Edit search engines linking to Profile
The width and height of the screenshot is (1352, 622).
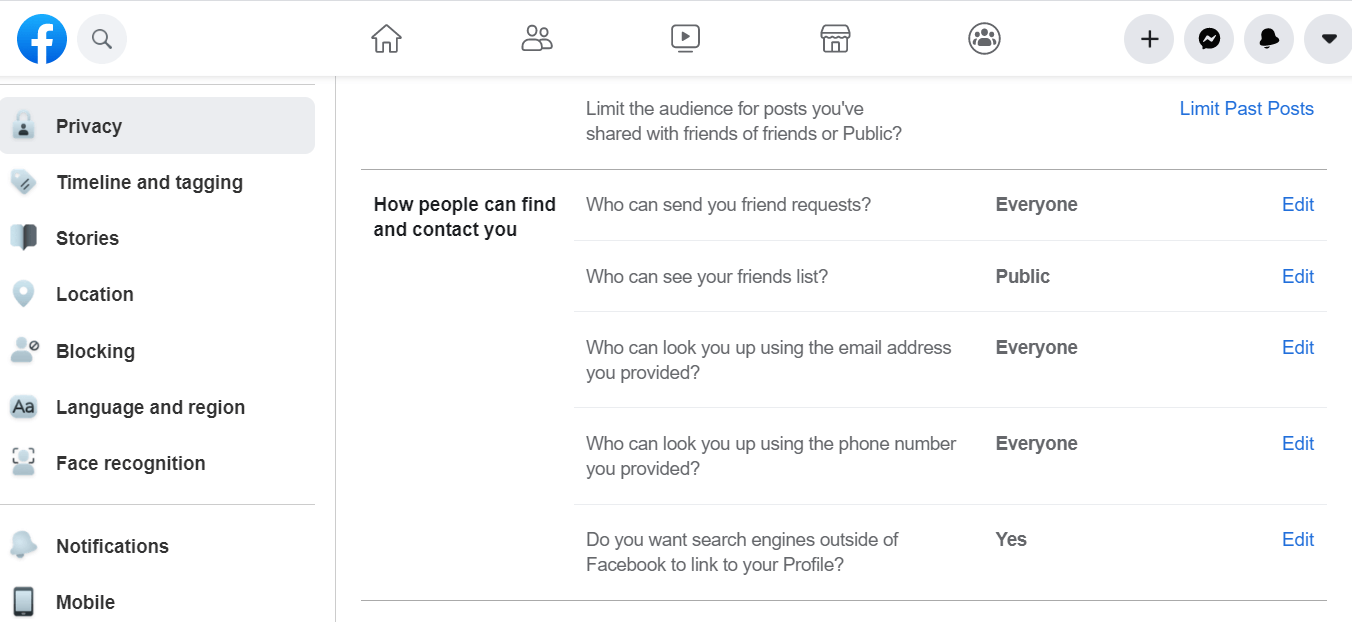coord(1298,540)
